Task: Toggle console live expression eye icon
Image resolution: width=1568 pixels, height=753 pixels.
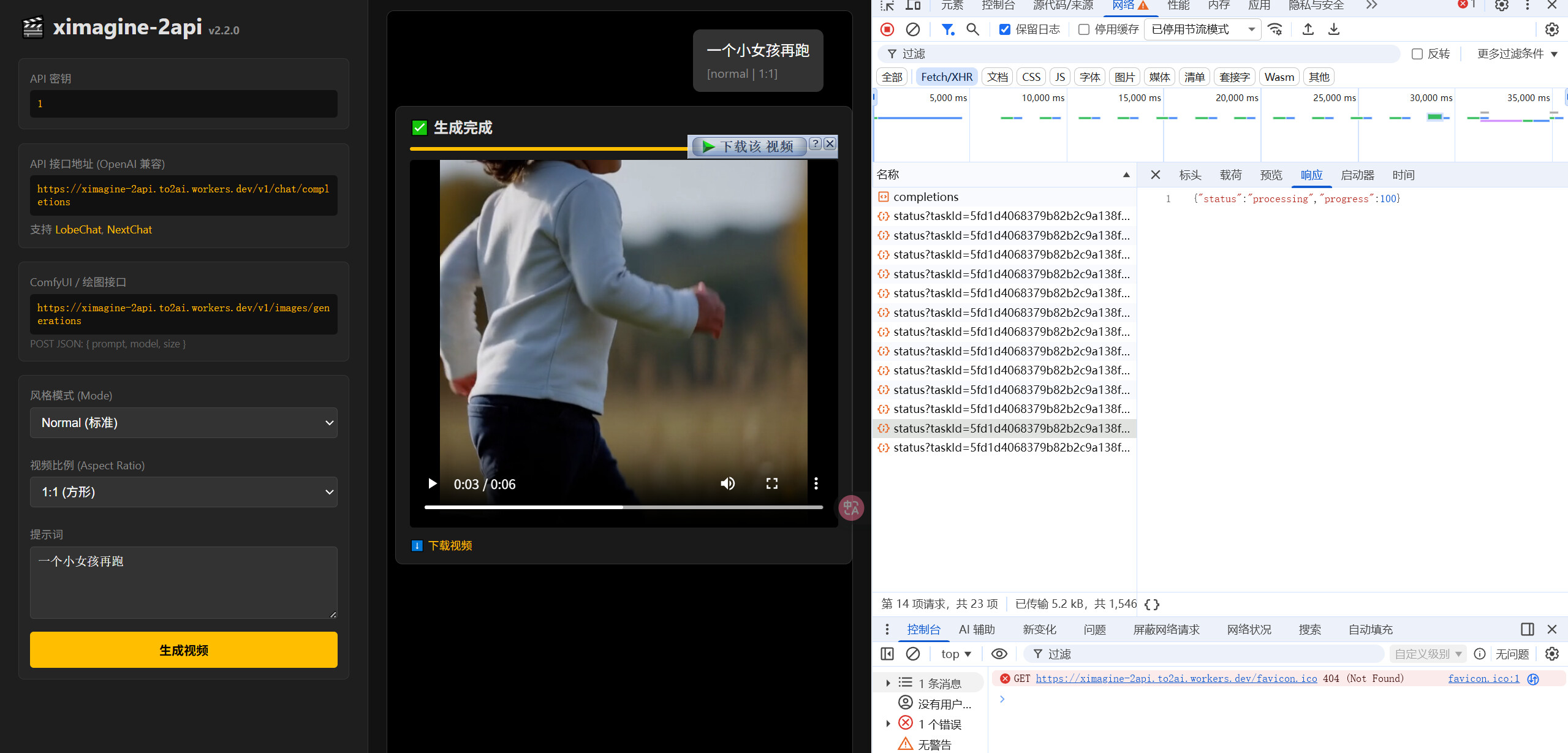Action: (999, 654)
